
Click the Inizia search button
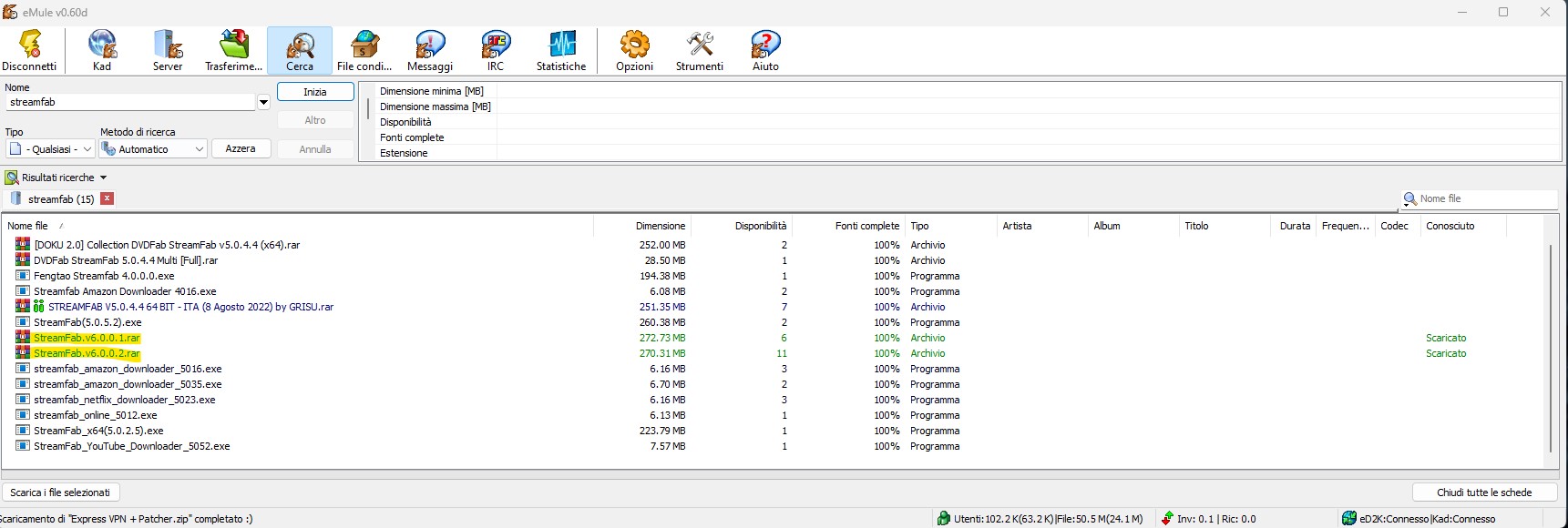(315, 92)
